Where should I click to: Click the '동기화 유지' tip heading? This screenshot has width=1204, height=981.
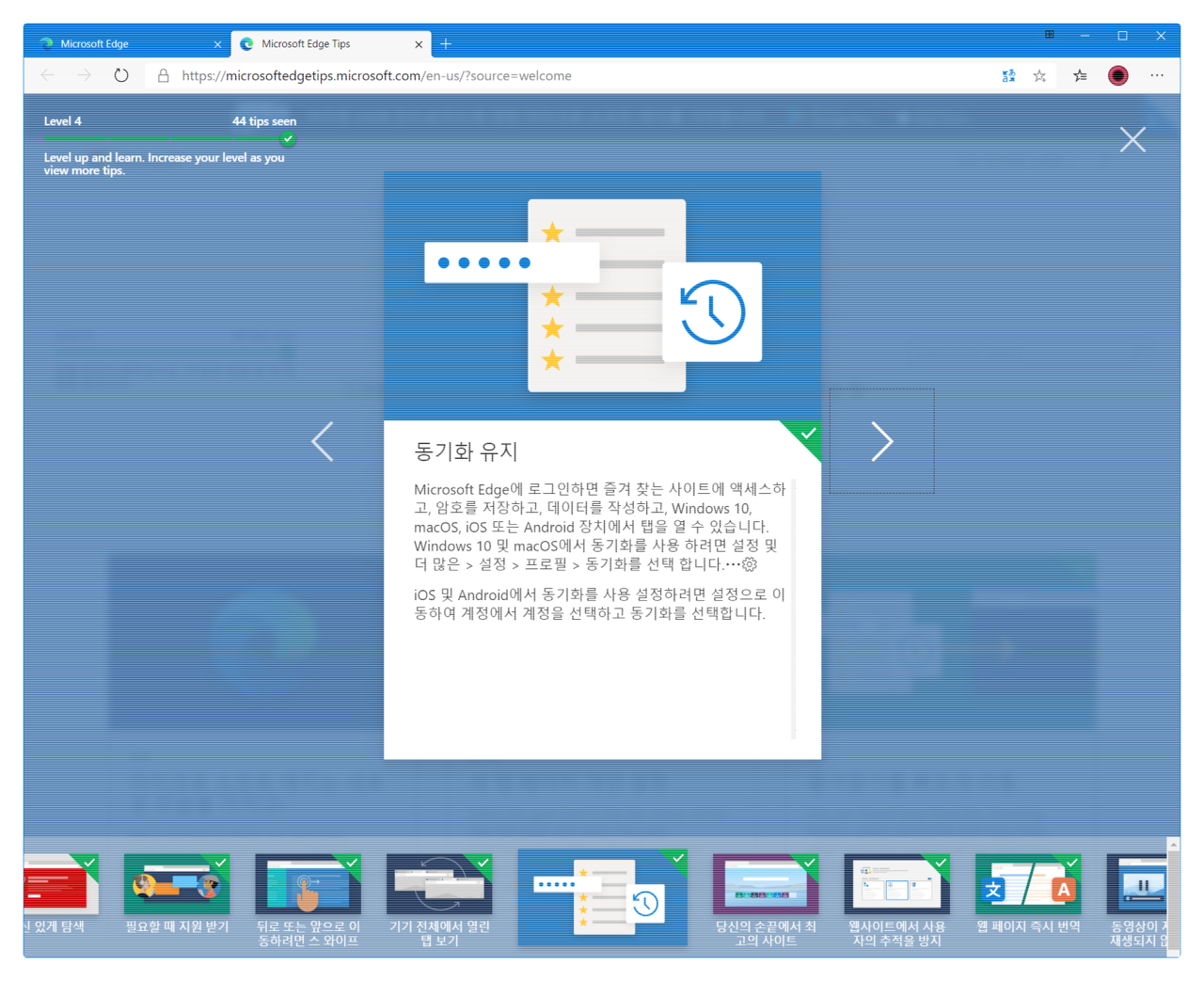coord(466,451)
